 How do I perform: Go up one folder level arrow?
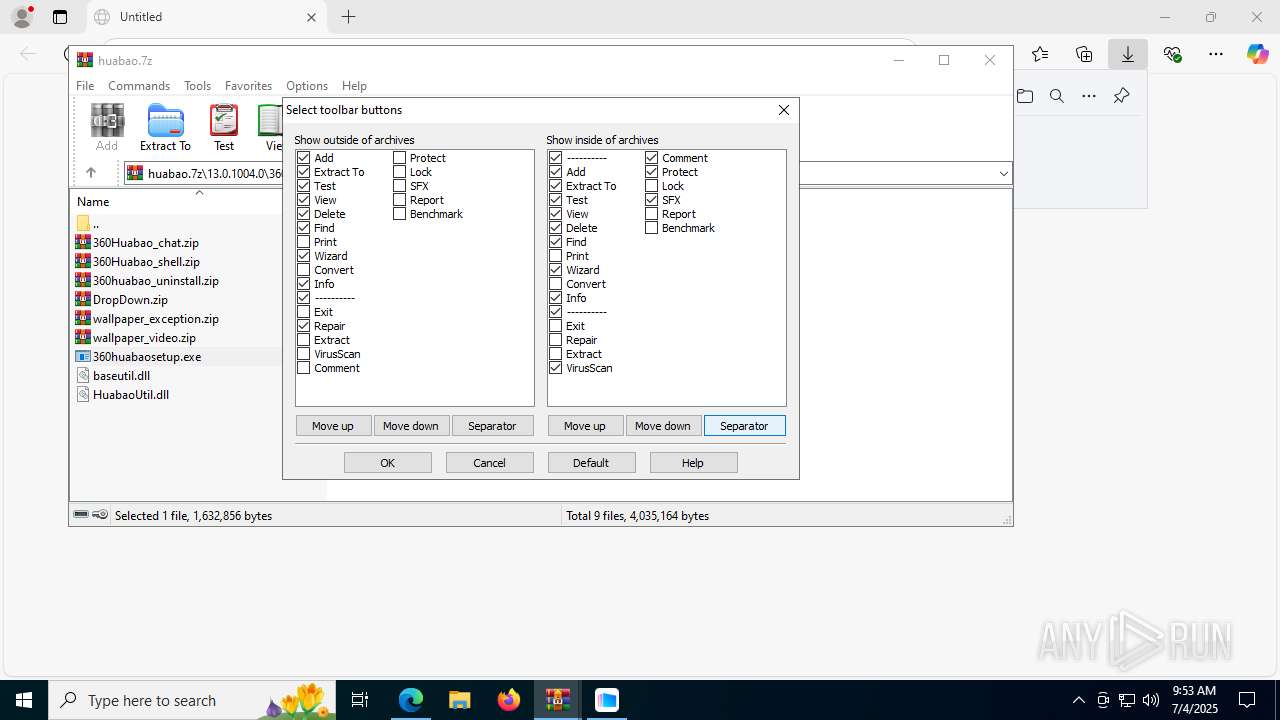point(91,173)
